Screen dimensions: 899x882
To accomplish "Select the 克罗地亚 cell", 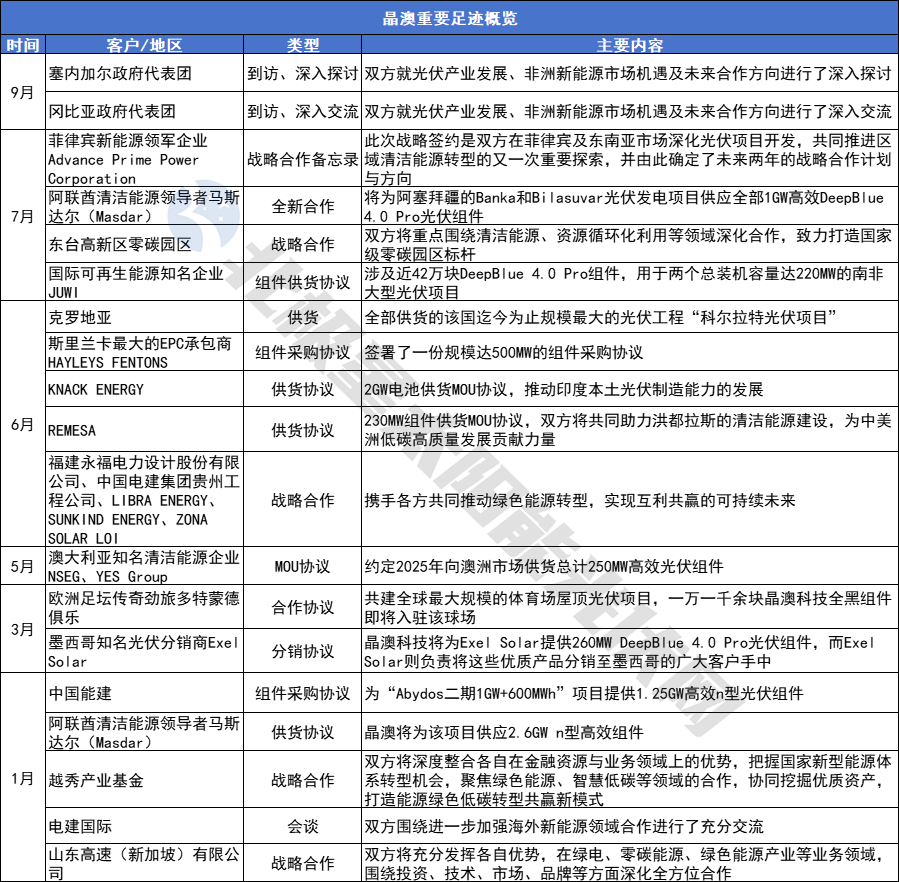I will (x=144, y=317).
